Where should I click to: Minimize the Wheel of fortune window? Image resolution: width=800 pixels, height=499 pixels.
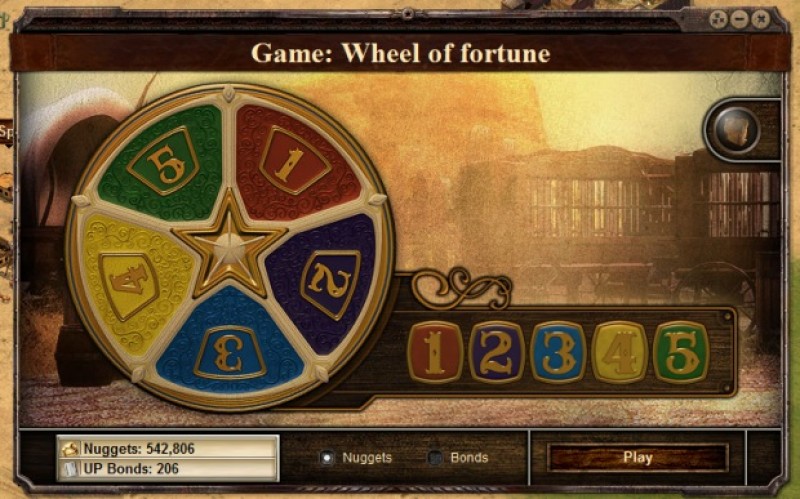coord(739,20)
